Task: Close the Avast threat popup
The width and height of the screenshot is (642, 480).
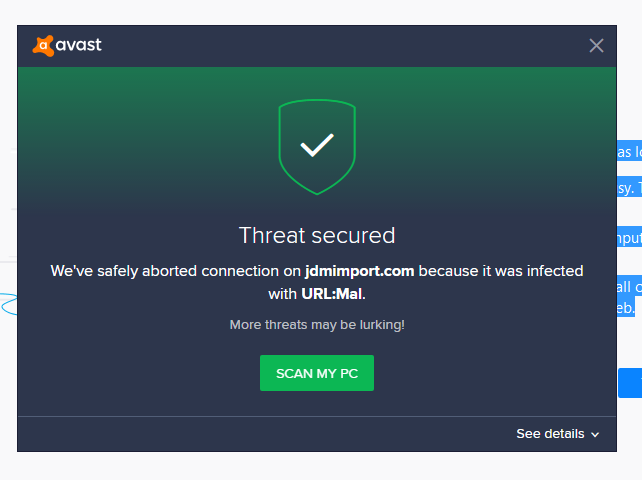Action: (x=596, y=45)
